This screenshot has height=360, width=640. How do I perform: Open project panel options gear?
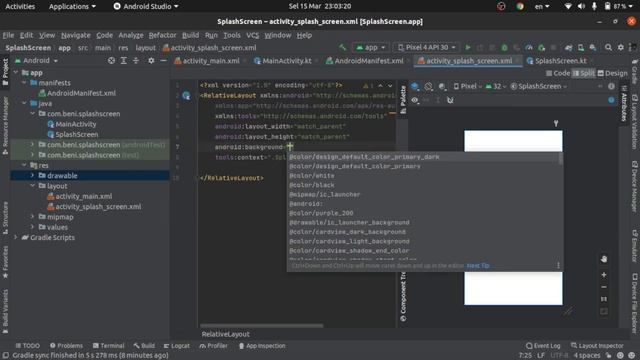tap(151, 60)
